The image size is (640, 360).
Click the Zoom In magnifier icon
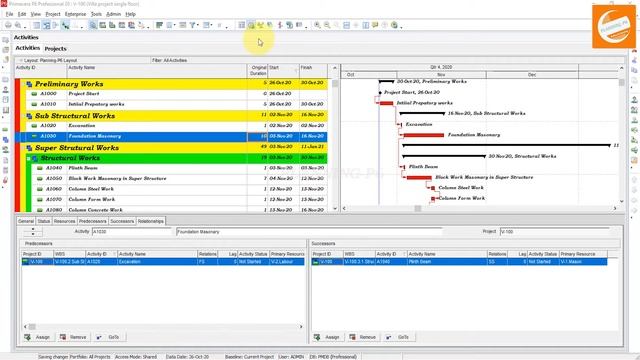pyautogui.click(x=317, y=25)
